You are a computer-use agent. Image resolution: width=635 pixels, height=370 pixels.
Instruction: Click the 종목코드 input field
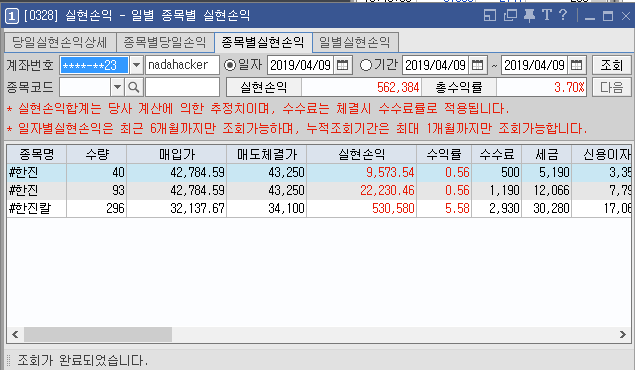tap(85, 87)
